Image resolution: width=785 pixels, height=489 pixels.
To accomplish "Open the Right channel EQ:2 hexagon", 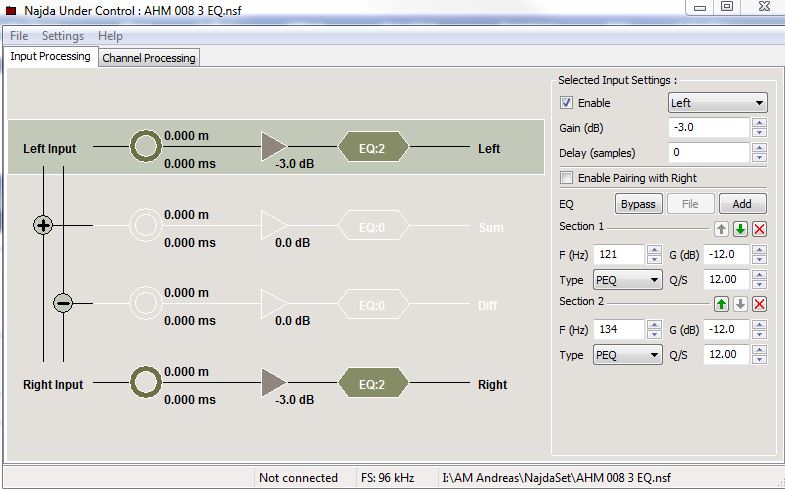I will pos(373,383).
